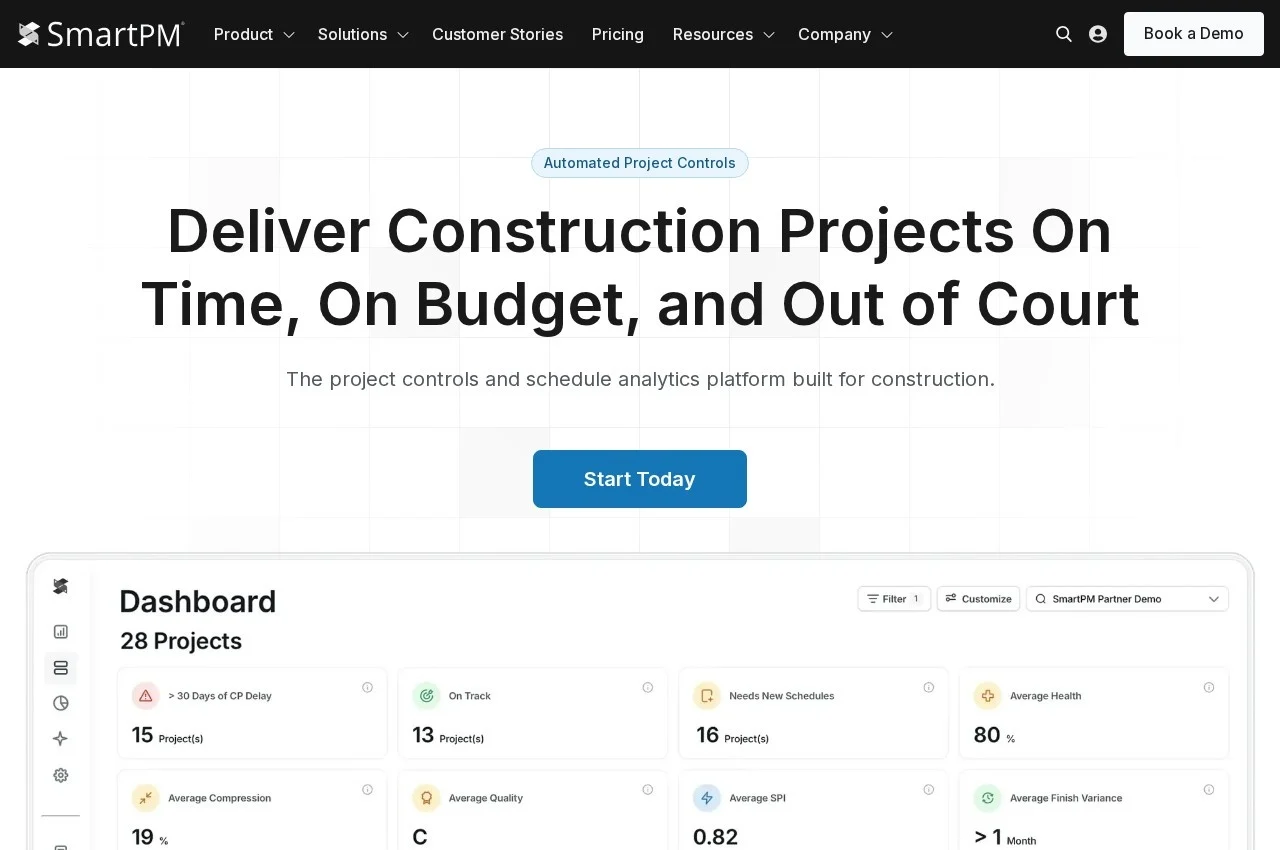Expand the Product menu

[x=254, y=34]
